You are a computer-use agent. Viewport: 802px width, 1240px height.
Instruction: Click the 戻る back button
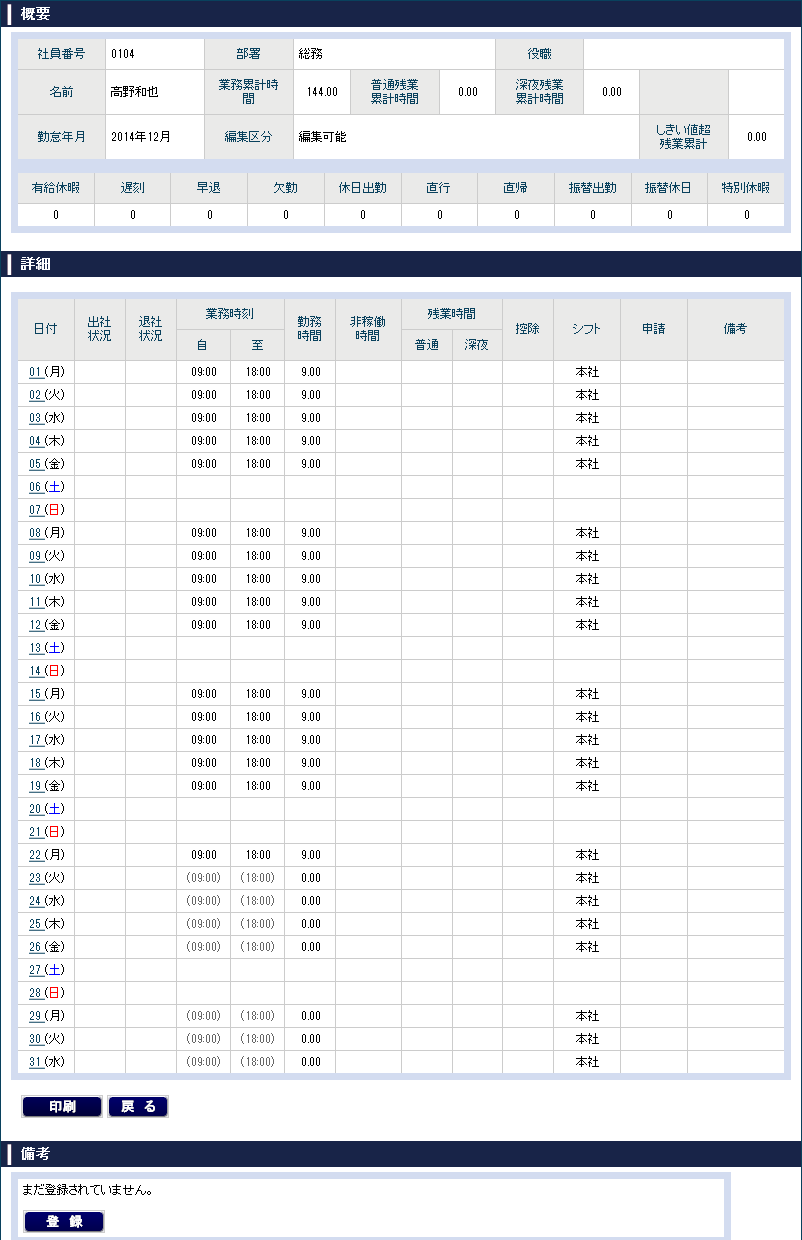click(138, 1106)
